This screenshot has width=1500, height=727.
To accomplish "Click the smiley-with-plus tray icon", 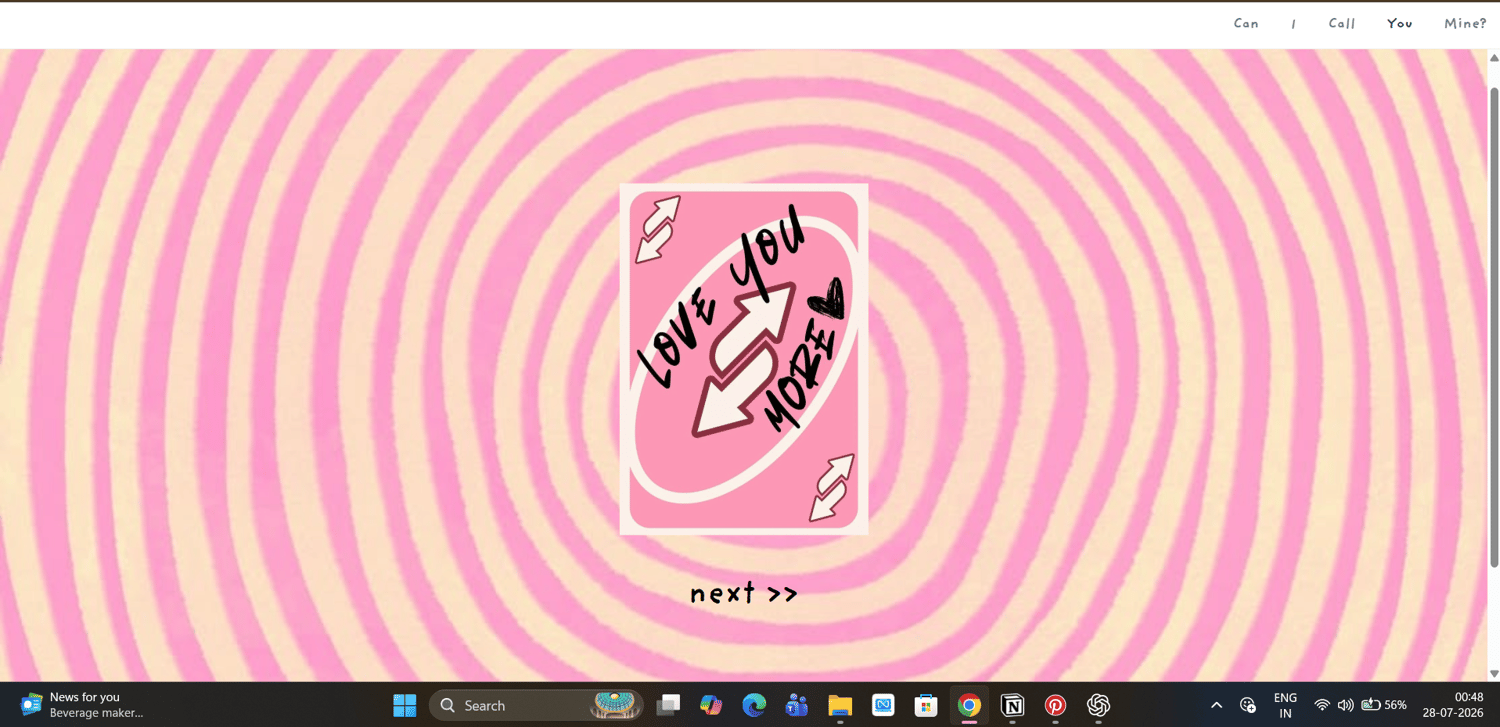I will [x=1248, y=705].
